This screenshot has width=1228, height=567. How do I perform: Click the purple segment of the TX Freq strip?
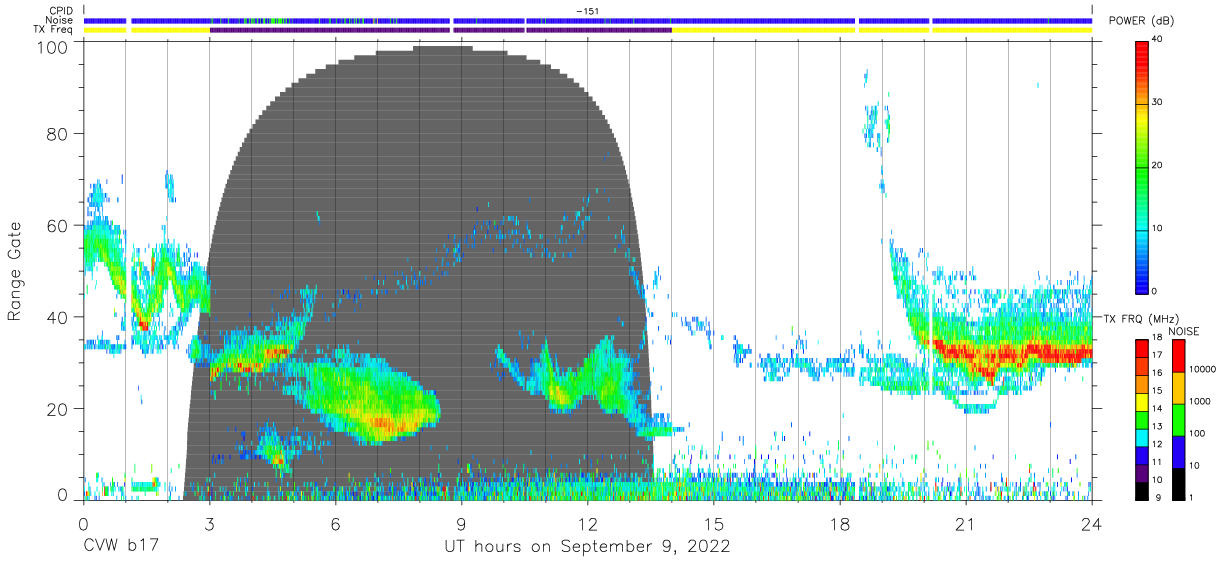[x=440, y=30]
